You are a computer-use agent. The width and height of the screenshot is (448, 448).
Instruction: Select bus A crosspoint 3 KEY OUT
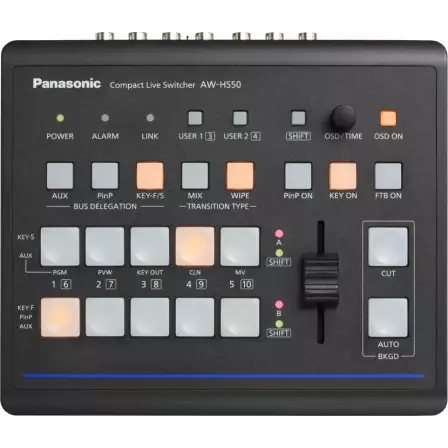150,246
